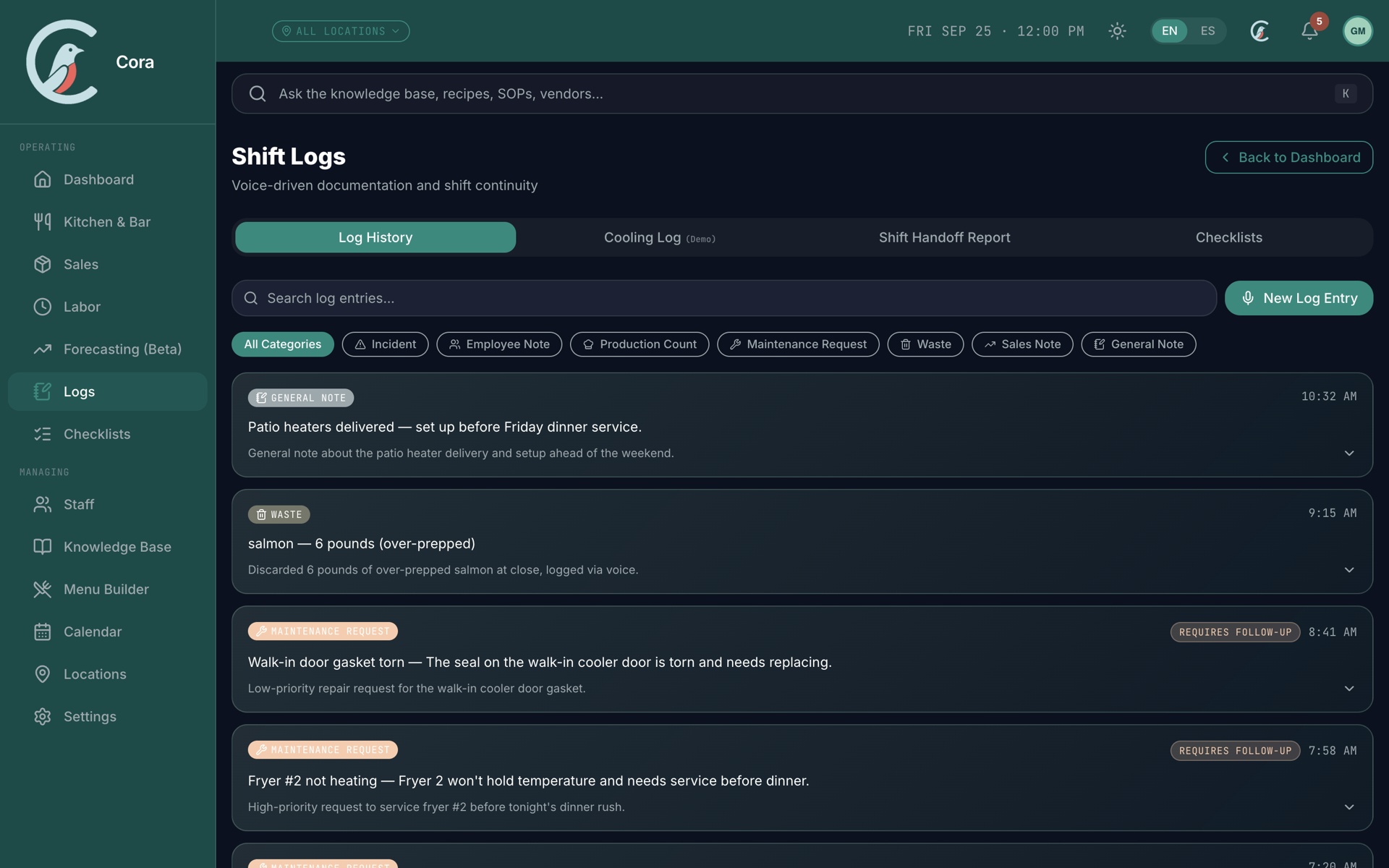Switch to the Cooling Log tab
Screen dimensions: 1389x868
point(660,237)
